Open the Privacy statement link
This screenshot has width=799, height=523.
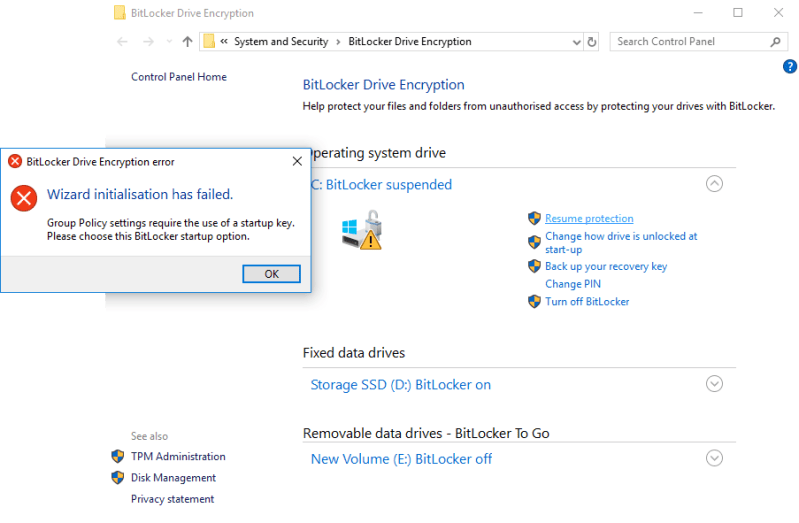(x=172, y=499)
